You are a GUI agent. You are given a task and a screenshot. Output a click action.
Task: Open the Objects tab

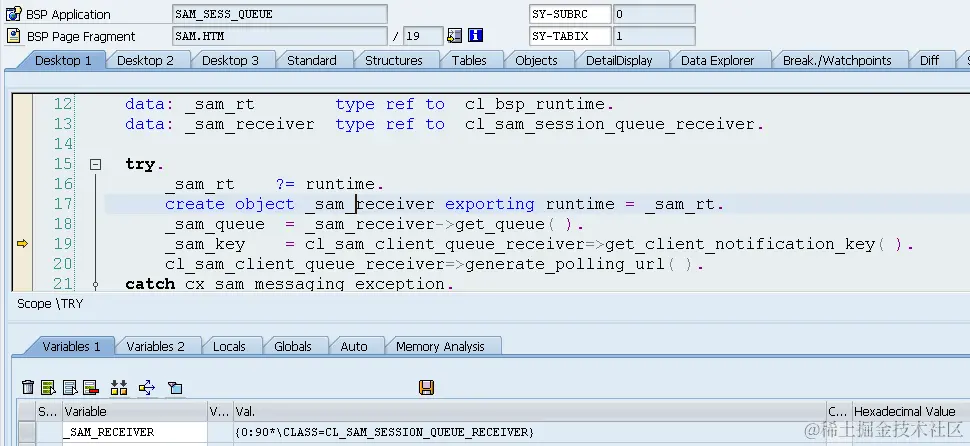(x=536, y=60)
